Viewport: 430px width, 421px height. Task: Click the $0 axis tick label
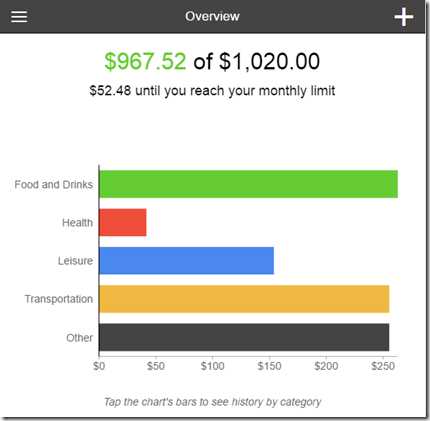99,366
